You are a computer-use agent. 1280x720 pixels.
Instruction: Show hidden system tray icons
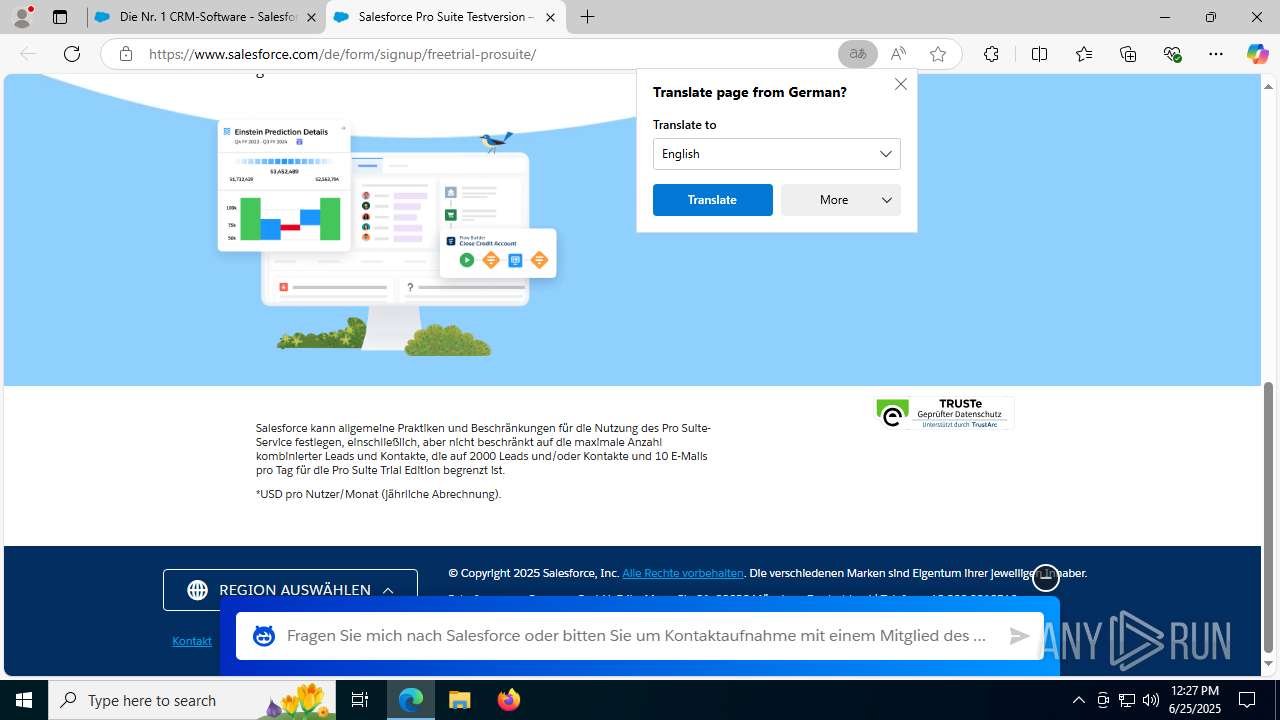[x=1078, y=700]
